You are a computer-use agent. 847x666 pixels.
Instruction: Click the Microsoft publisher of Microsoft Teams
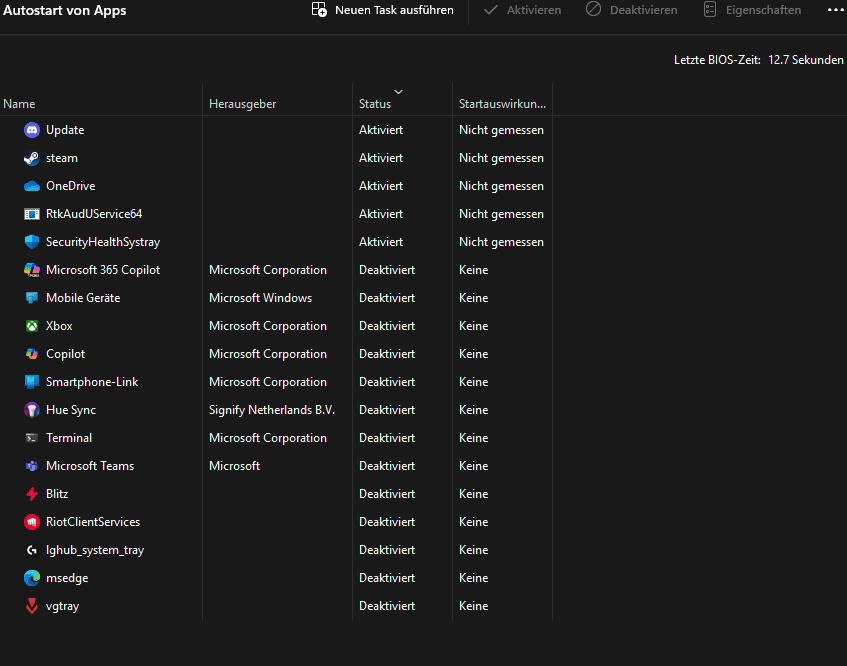point(234,466)
